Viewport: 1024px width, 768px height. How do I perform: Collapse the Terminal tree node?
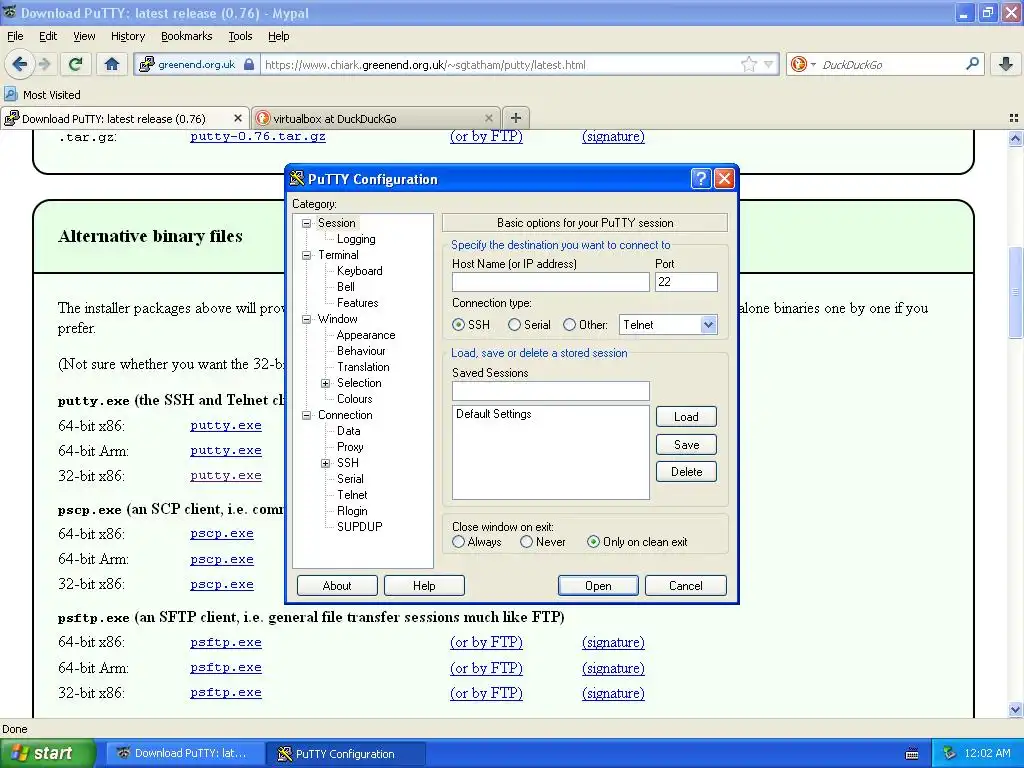(x=306, y=255)
